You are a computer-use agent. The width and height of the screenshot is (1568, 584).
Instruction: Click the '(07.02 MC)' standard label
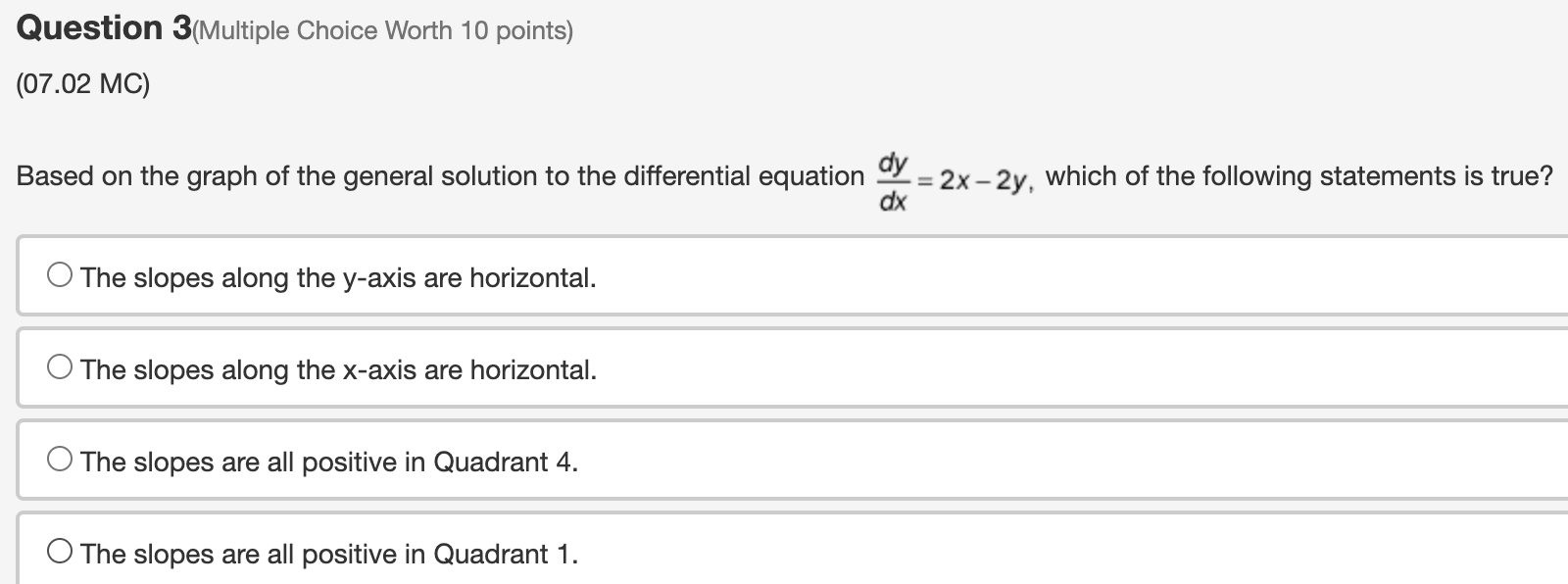pyautogui.click(x=81, y=83)
